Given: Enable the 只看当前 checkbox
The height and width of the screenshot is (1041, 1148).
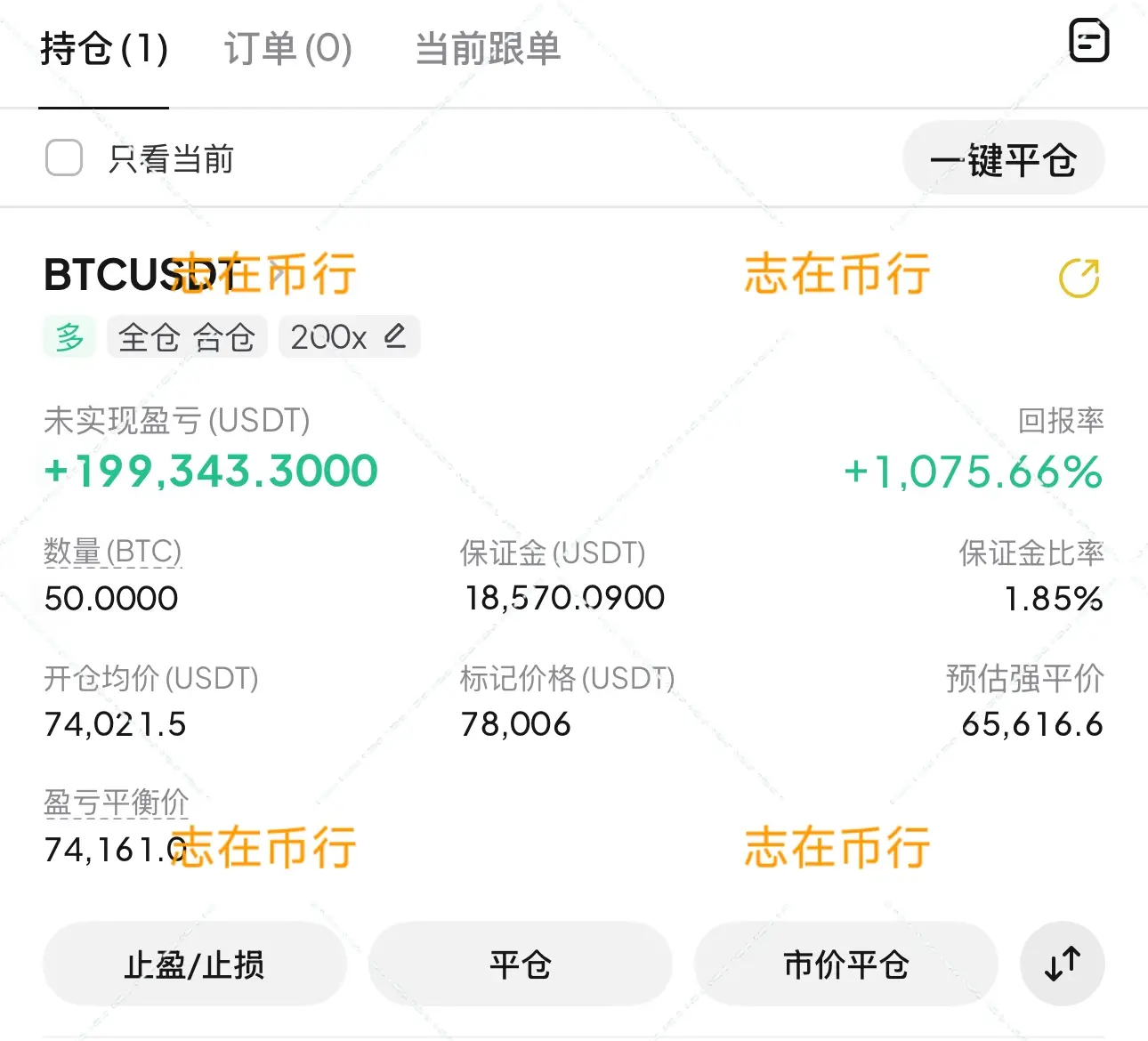Looking at the screenshot, I should click(64, 158).
